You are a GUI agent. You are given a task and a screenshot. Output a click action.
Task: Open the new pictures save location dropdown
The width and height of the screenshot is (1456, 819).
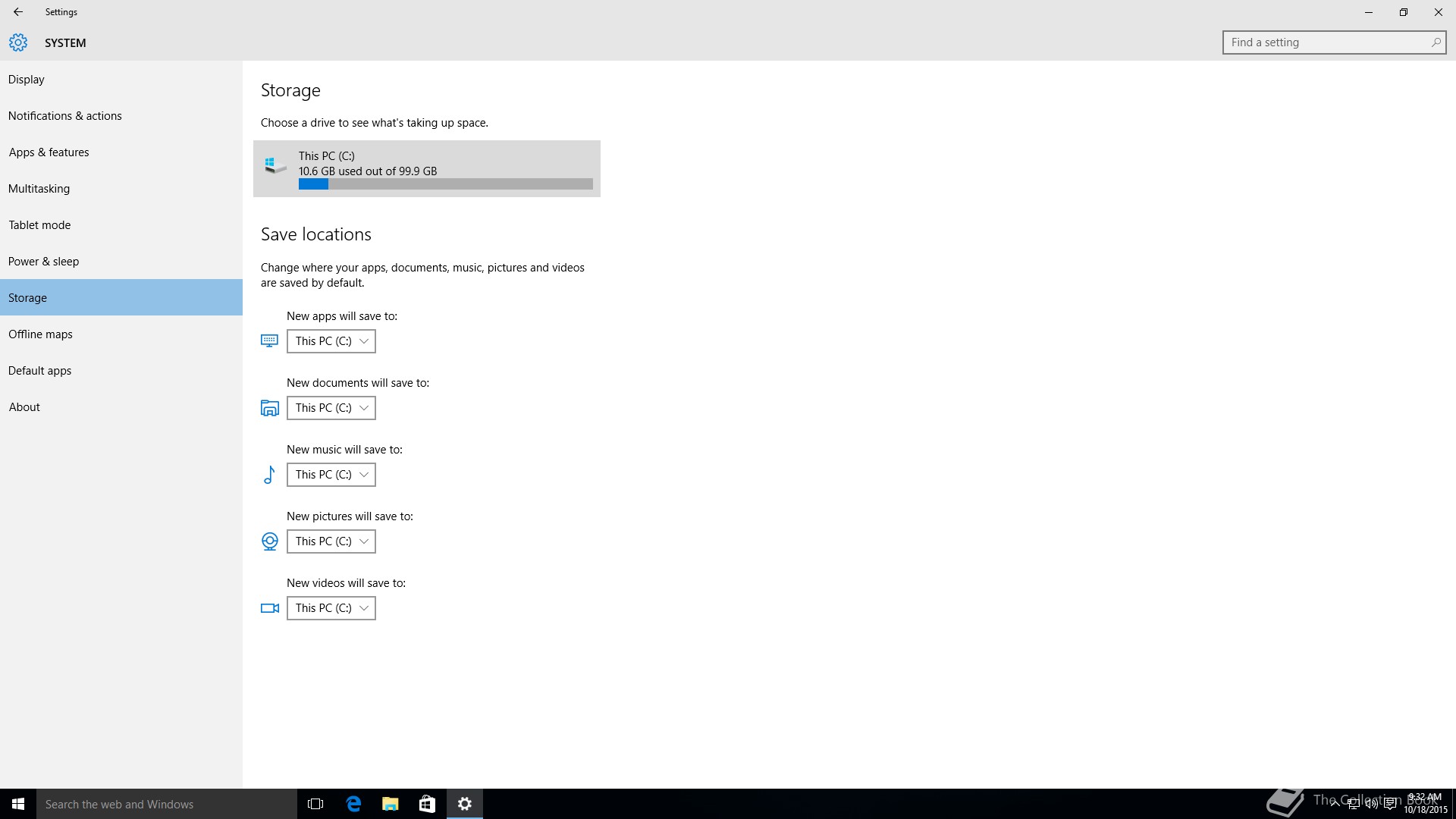331,541
